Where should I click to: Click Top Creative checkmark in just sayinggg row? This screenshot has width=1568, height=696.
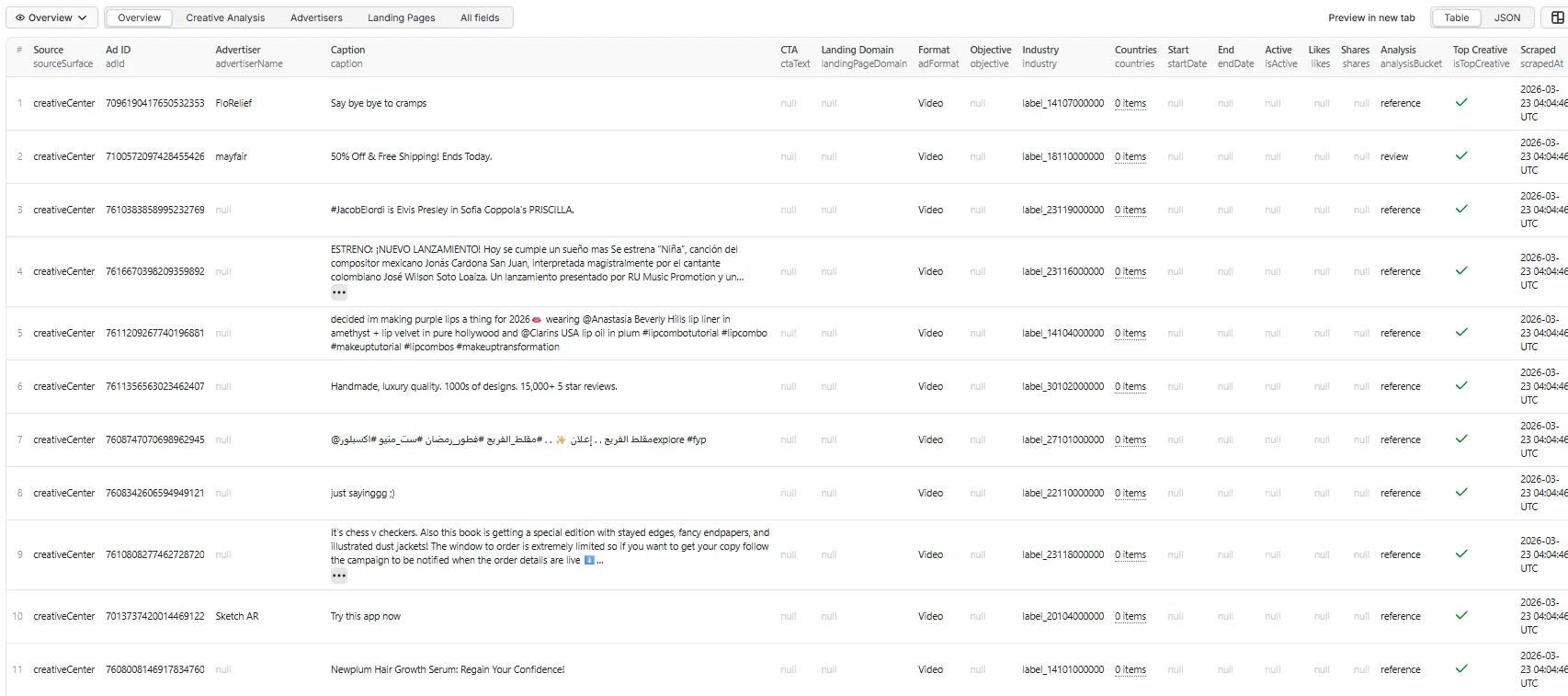tap(1461, 492)
